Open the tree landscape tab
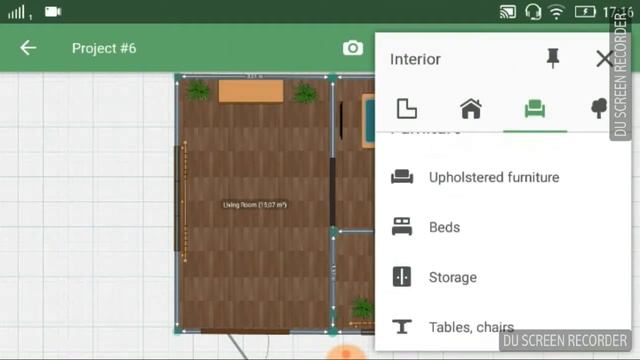Viewport: 640px width, 360px height. (x=599, y=109)
